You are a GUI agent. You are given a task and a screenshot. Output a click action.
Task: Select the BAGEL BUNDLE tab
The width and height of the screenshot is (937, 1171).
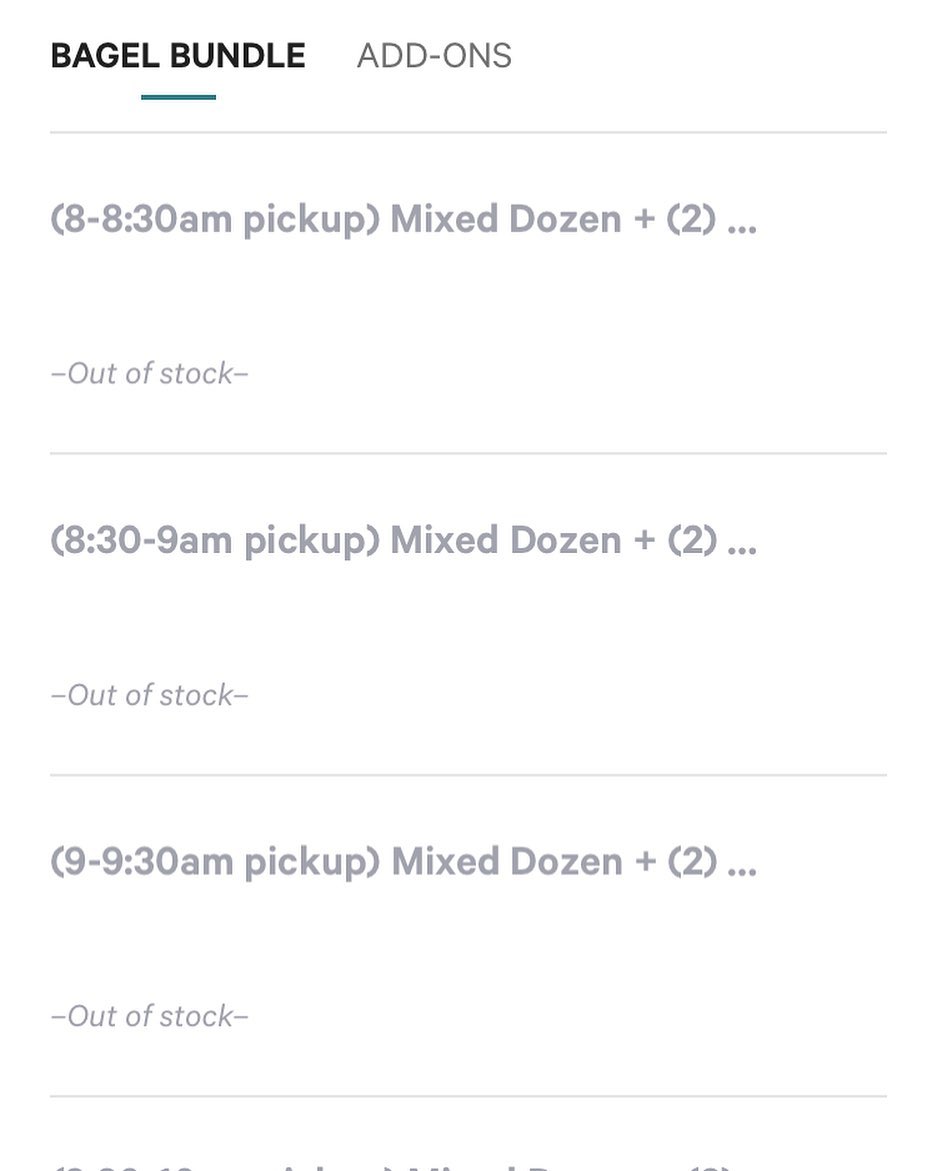pyautogui.click(x=178, y=56)
